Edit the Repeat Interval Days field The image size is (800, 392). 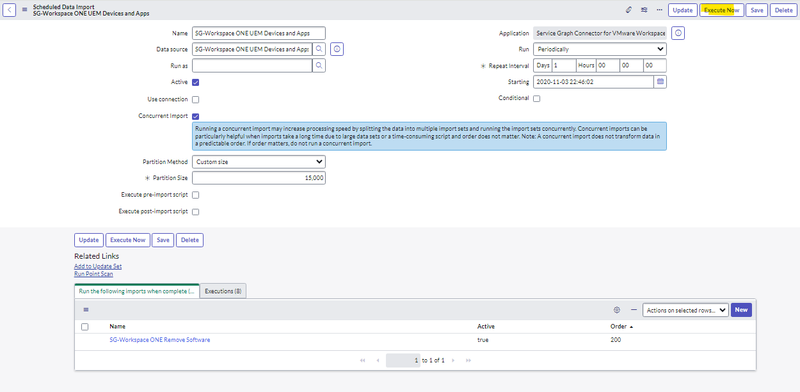(x=564, y=65)
